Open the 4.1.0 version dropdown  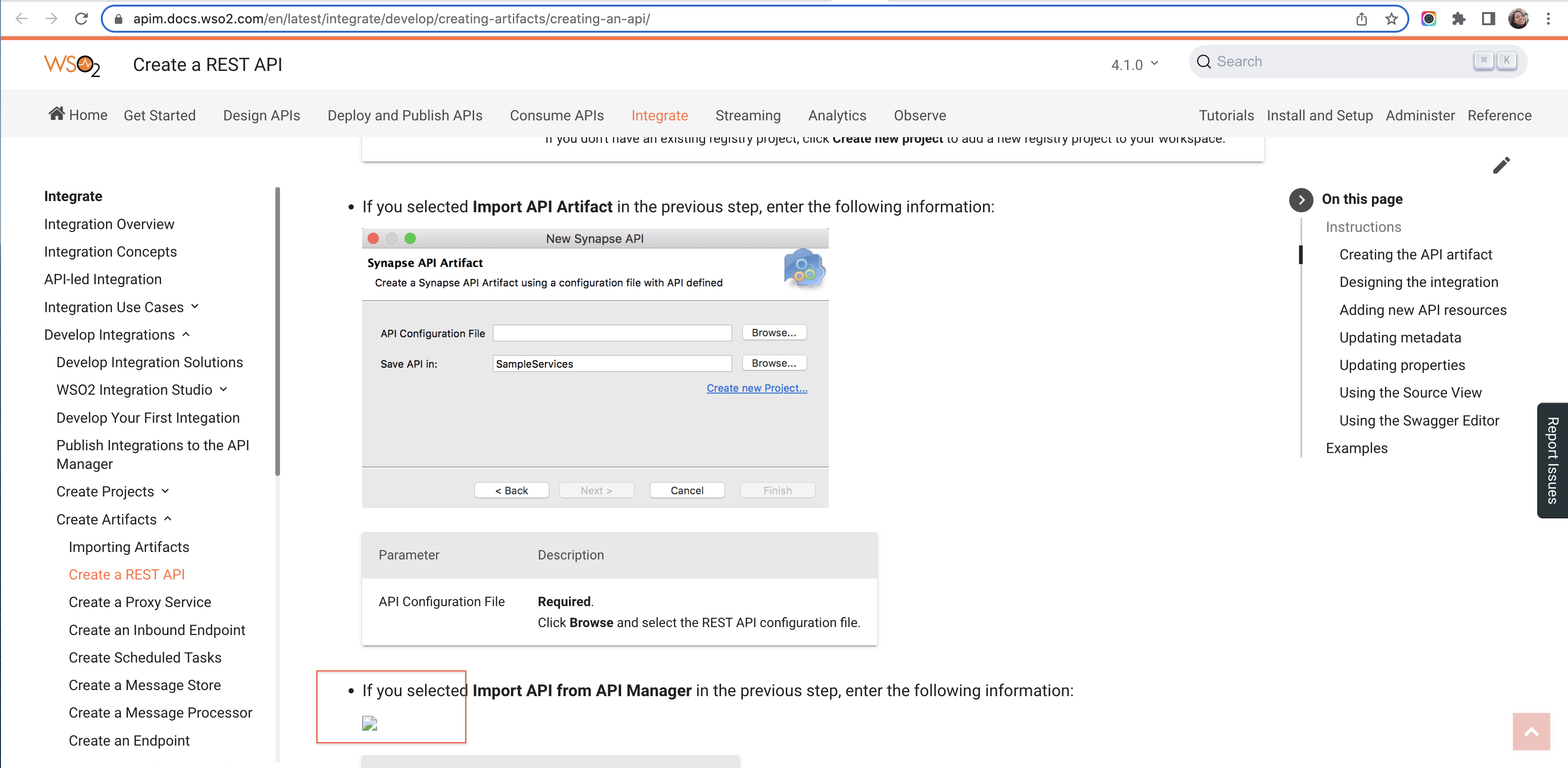click(x=1134, y=64)
